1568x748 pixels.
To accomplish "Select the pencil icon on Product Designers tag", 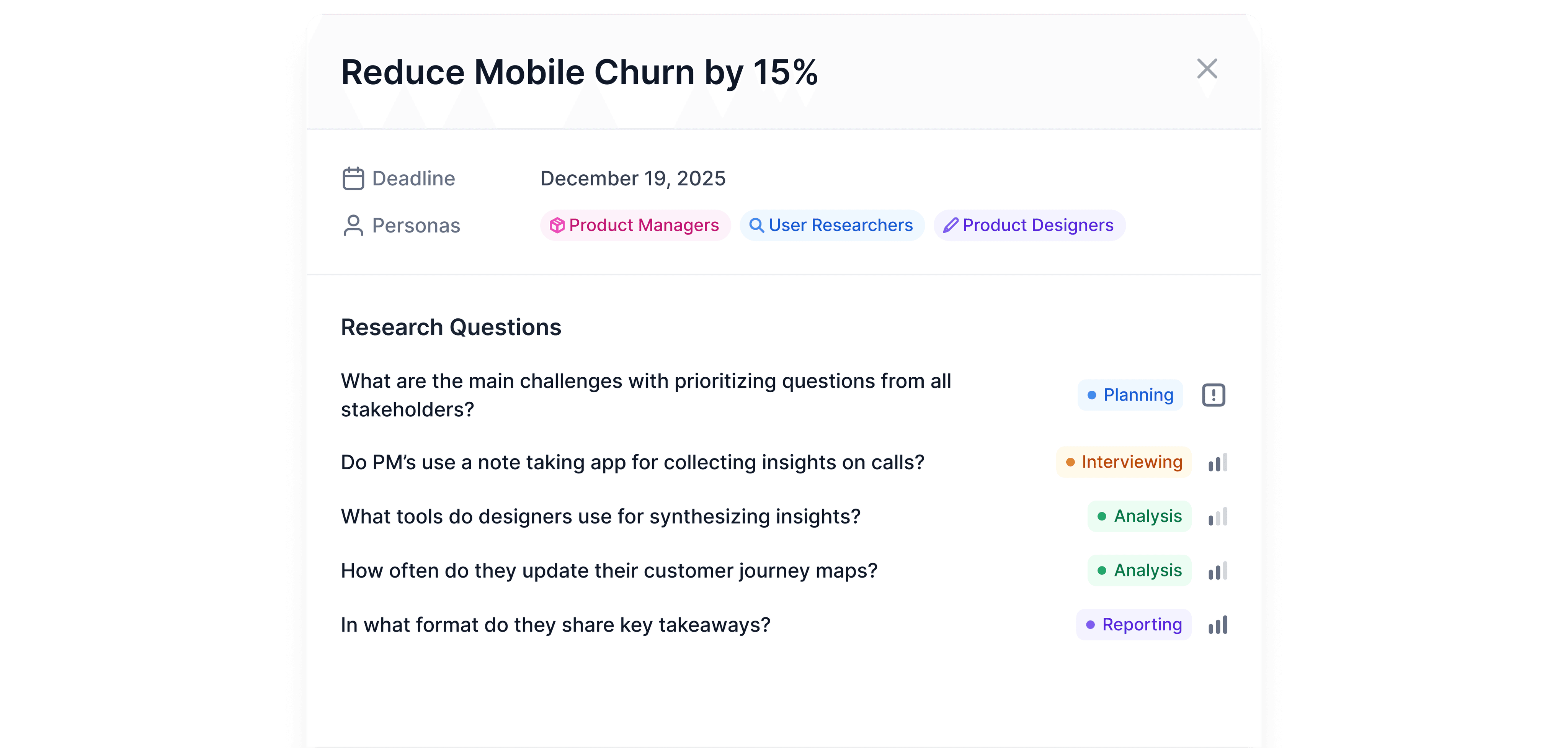I will pyautogui.click(x=951, y=225).
